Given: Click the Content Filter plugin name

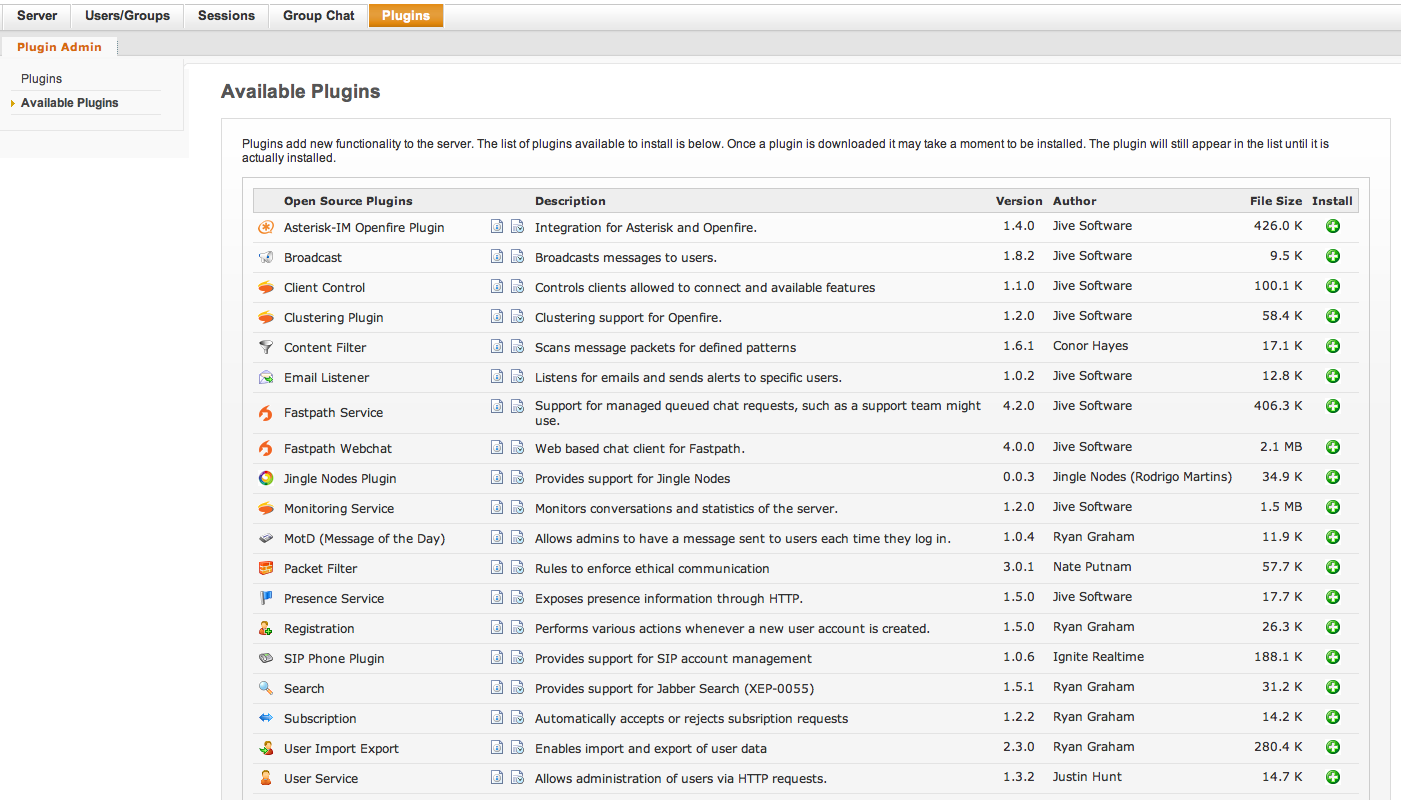Looking at the screenshot, I should coord(325,348).
